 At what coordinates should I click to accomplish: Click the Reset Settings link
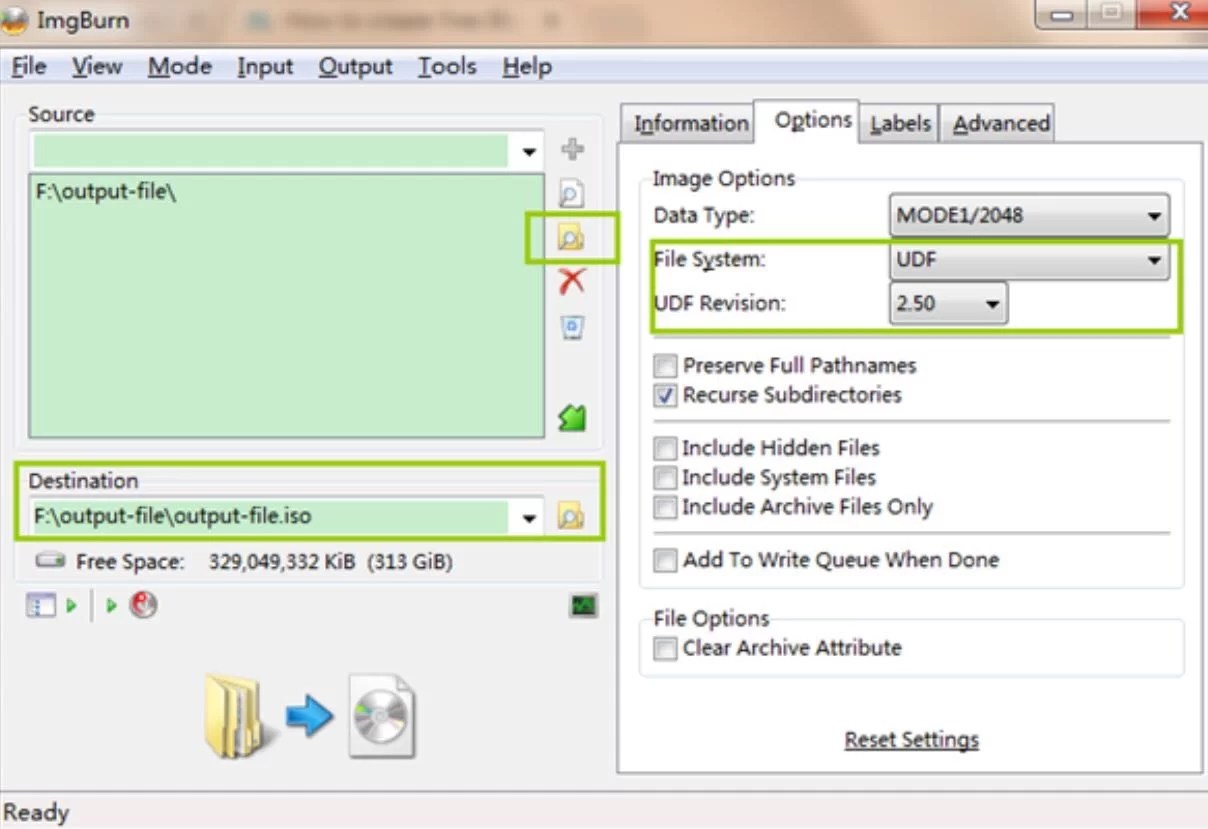tap(911, 740)
